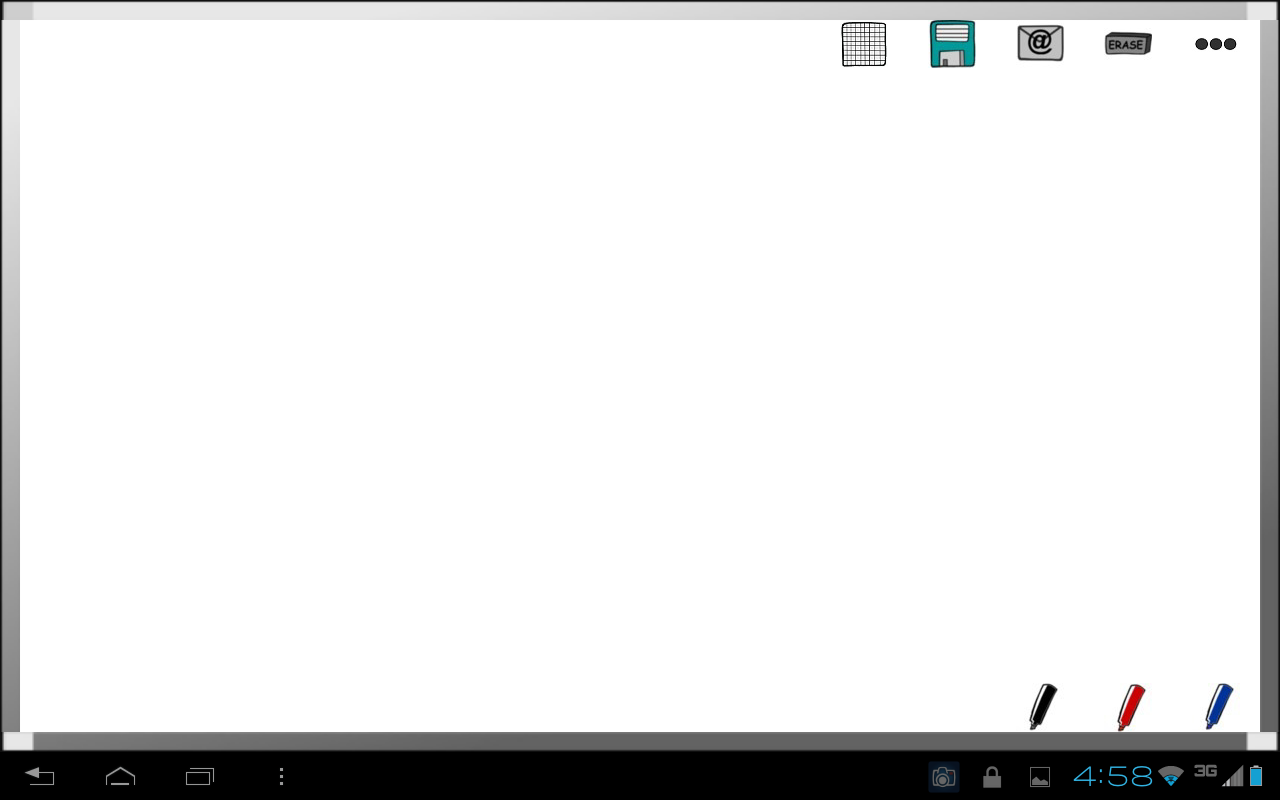The width and height of the screenshot is (1280, 800).
Task: Email the whiteboard via envelope icon
Action: [x=1040, y=43]
